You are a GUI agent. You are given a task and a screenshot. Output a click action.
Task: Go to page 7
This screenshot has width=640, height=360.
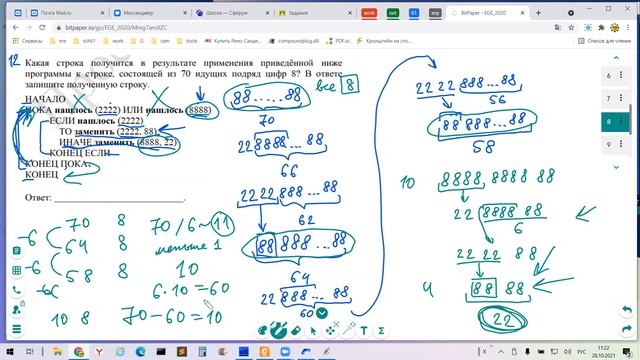(x=609, y=98)
